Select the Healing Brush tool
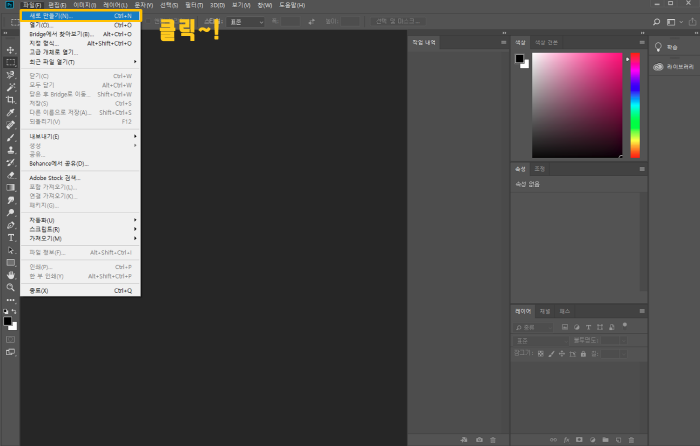The width and height of the screenshot is (700, 446). [10, 125]
